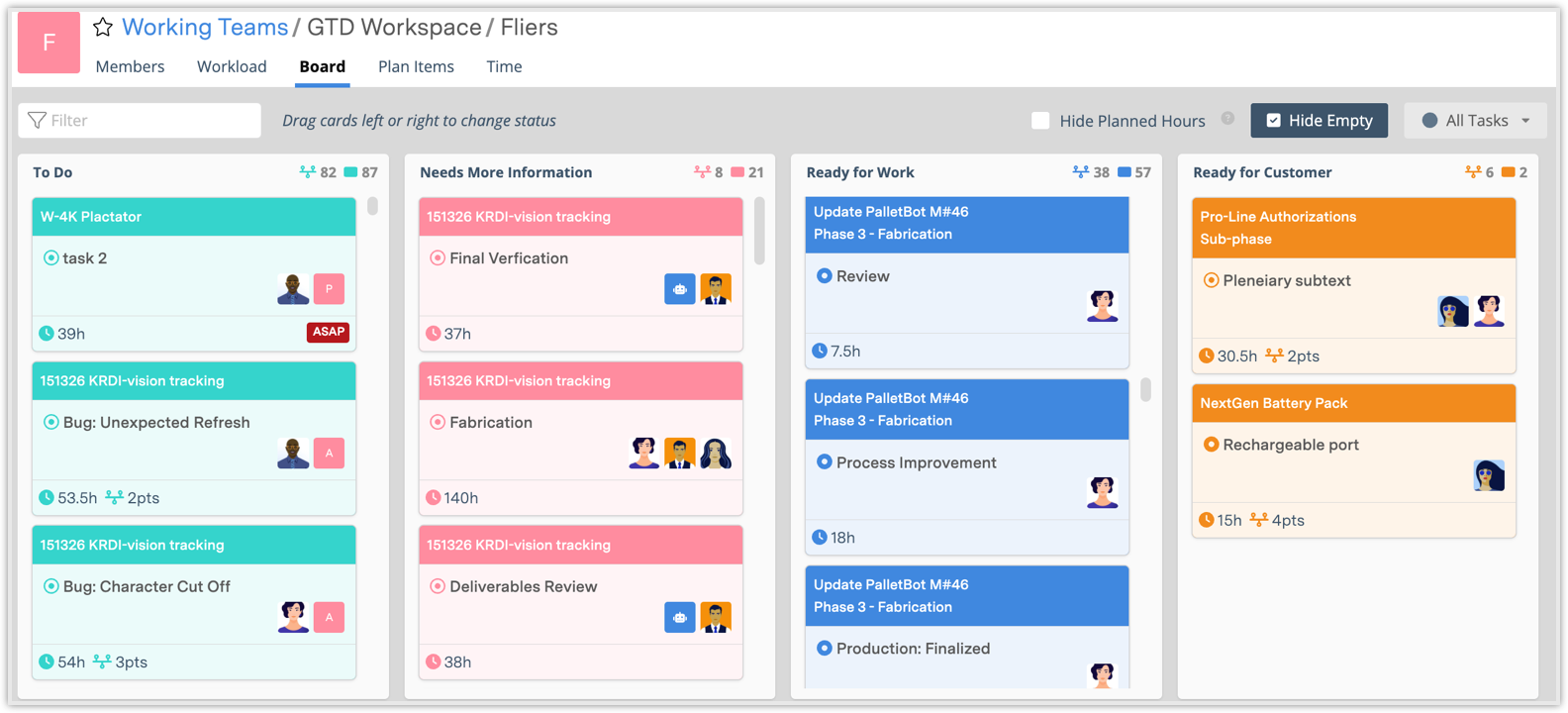The height and width of the screenshot is (713, 1568).
Task: Click the To Do column scrollbar
Action: pyautogui.click(x=372, y=206)
